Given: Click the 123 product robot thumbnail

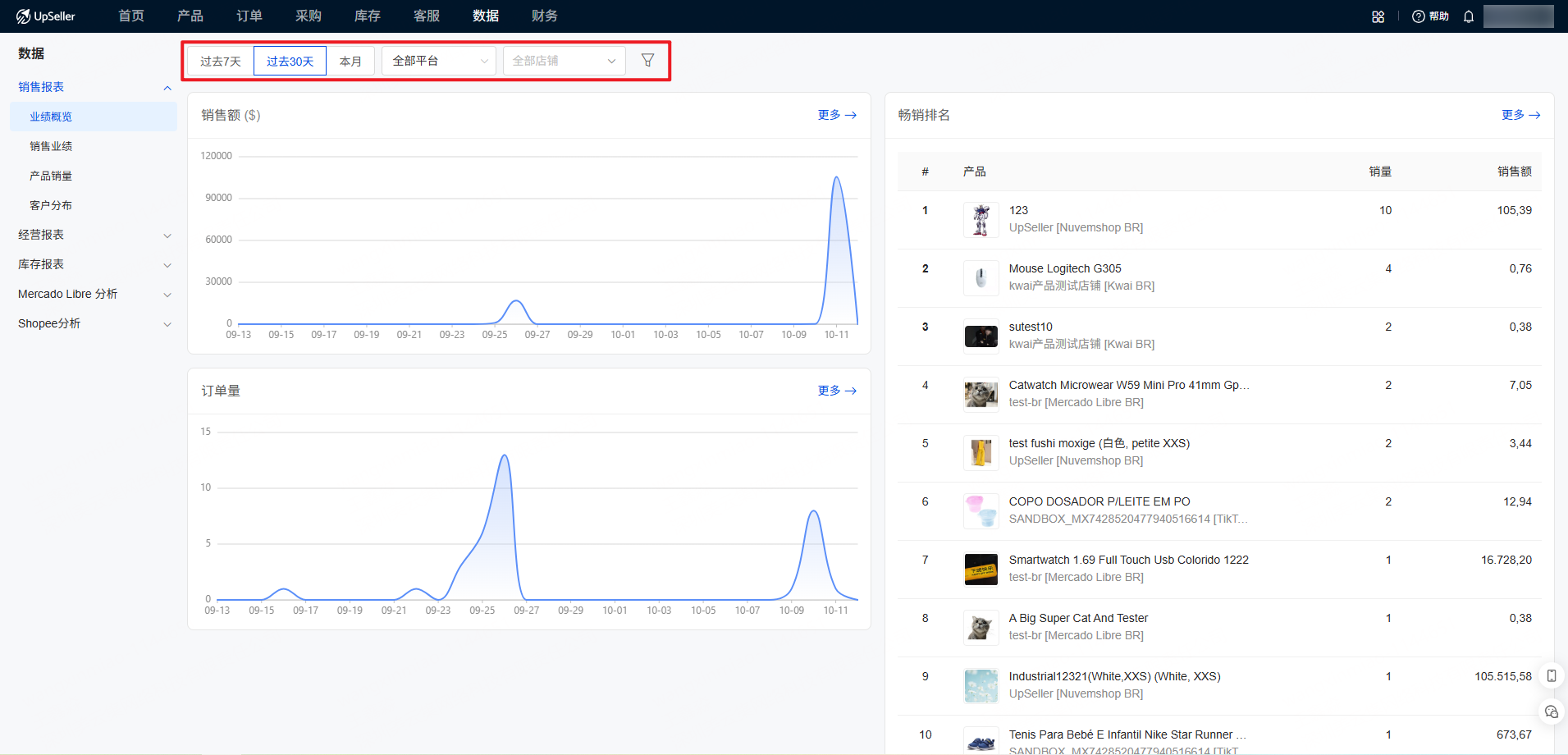Looking at the screenshot, I should [x=981, y=220].
